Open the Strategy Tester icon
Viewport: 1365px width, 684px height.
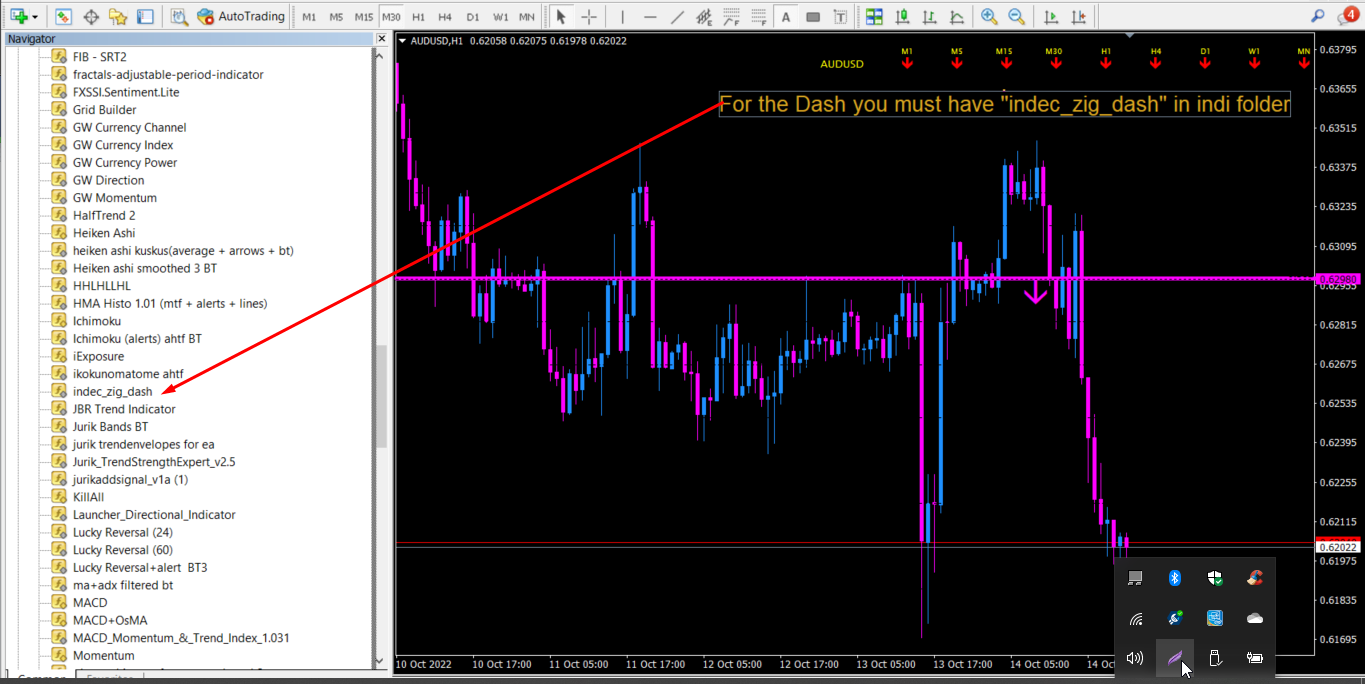179,16
